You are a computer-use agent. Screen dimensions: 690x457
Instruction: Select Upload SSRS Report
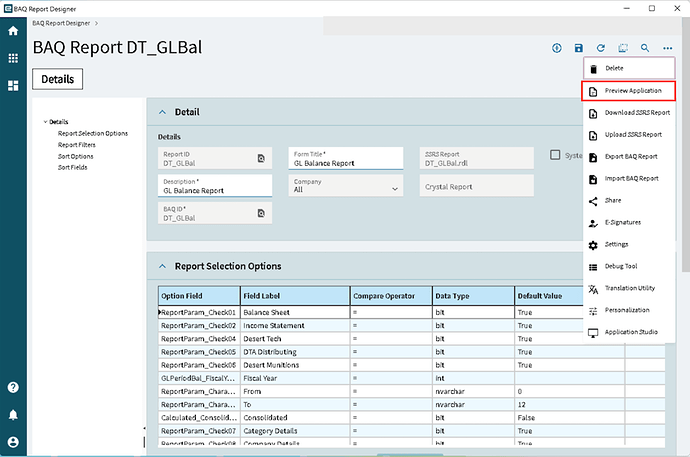tap(629, 135)
